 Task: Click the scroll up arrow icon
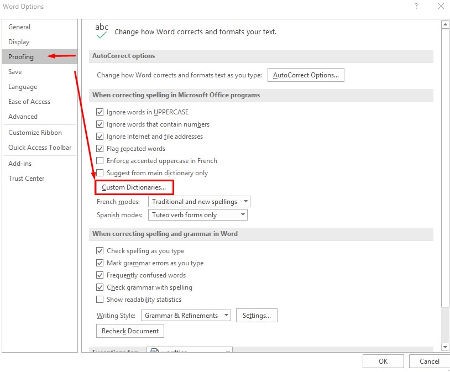click(445, 24)
